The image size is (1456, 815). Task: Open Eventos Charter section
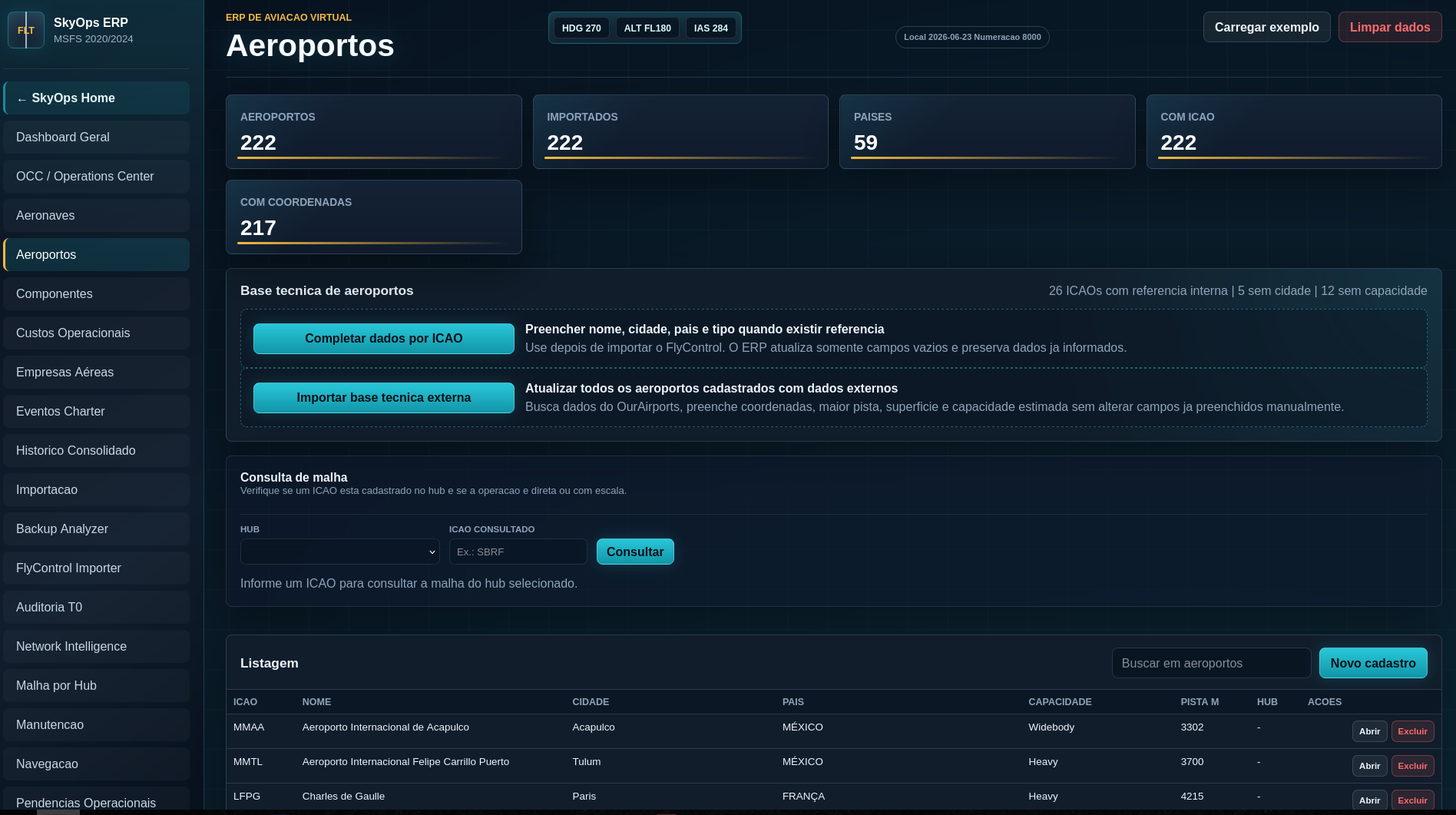tap(97, 412)
